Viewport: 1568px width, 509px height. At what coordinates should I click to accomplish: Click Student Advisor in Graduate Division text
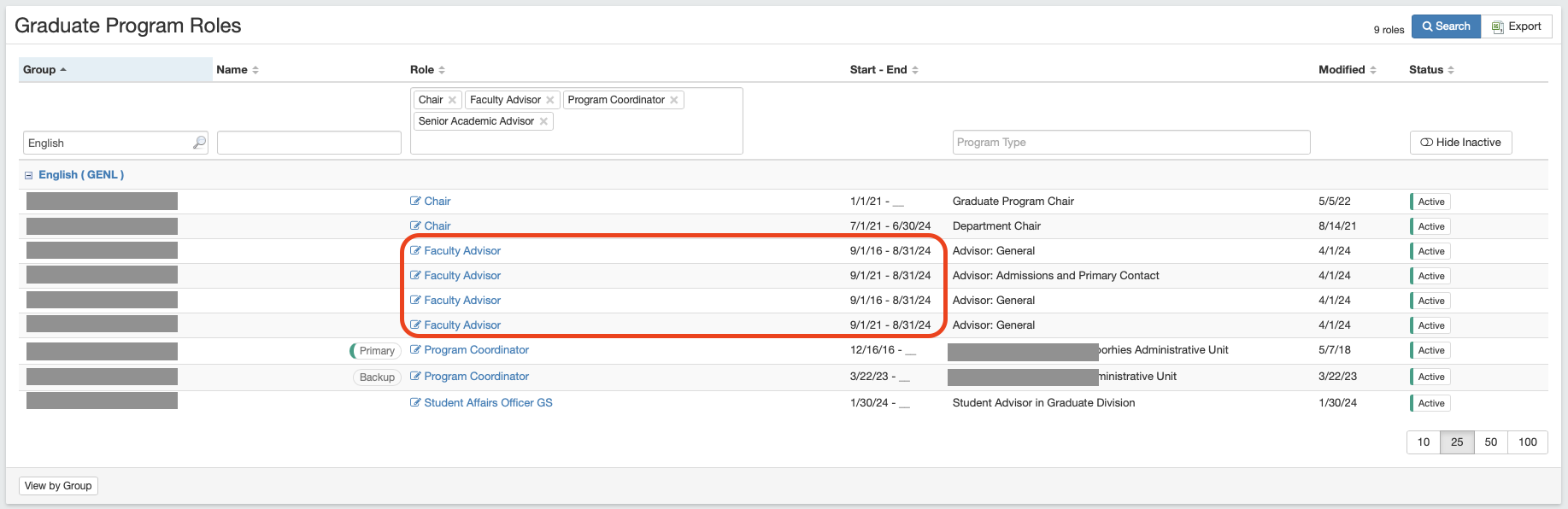1044,403
